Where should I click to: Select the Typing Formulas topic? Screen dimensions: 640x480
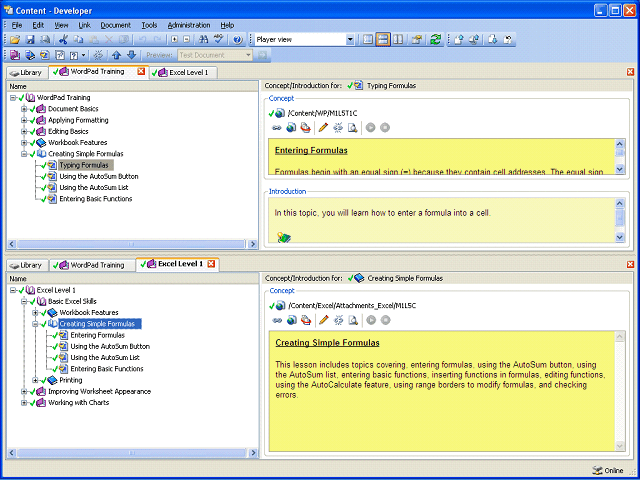(x=84, y=165)
